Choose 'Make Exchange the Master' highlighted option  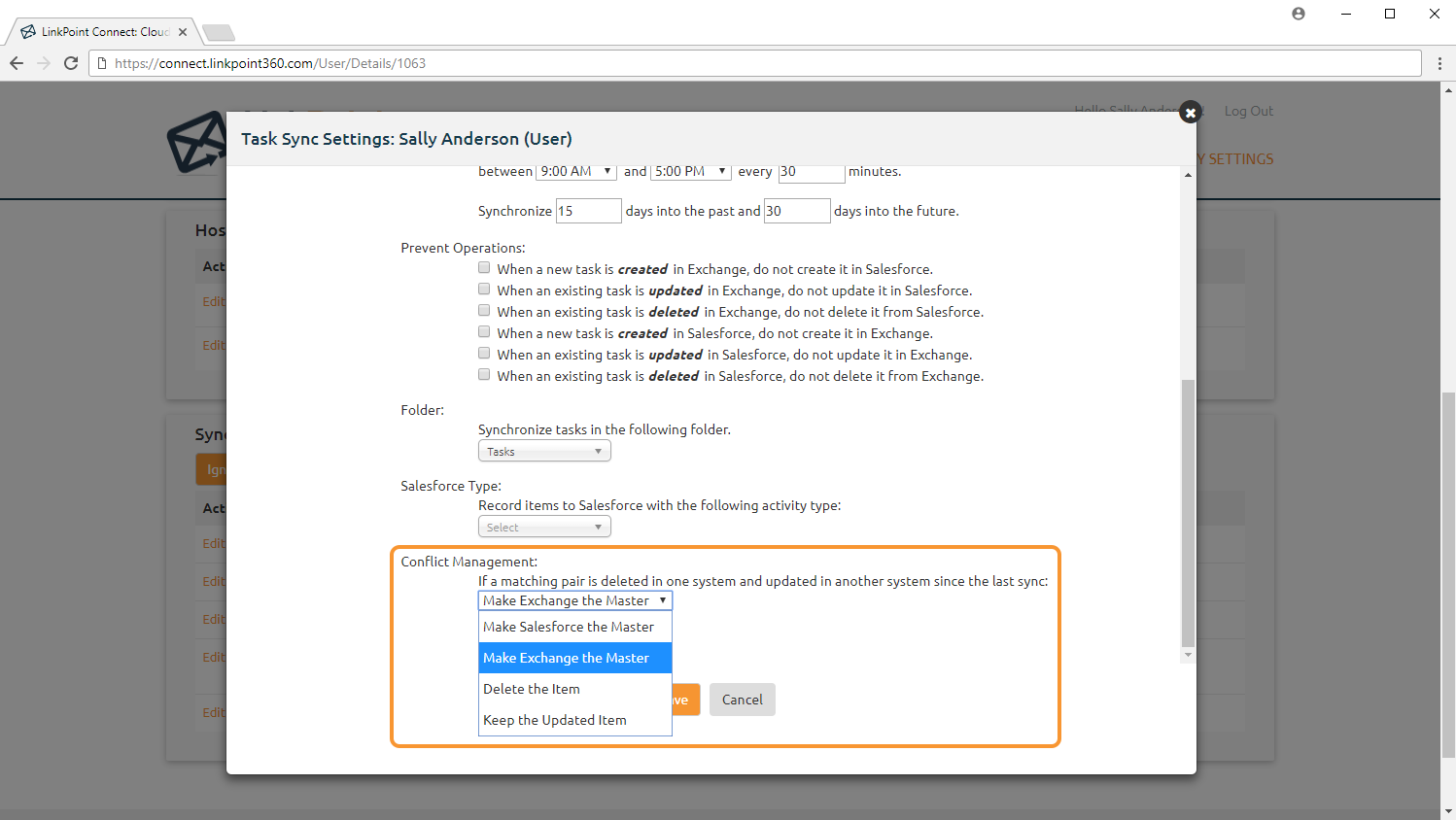(x=575, y=658)
